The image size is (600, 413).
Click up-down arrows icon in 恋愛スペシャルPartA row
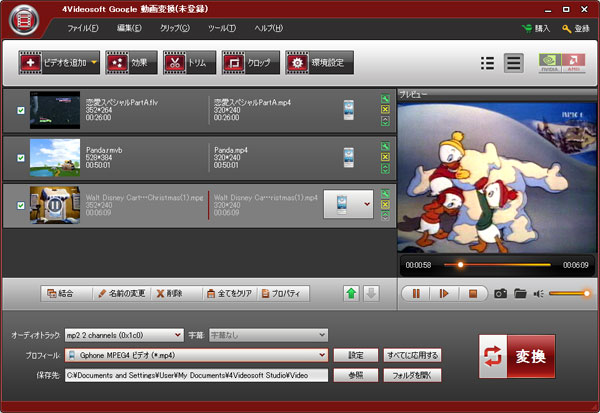point(385,121)
